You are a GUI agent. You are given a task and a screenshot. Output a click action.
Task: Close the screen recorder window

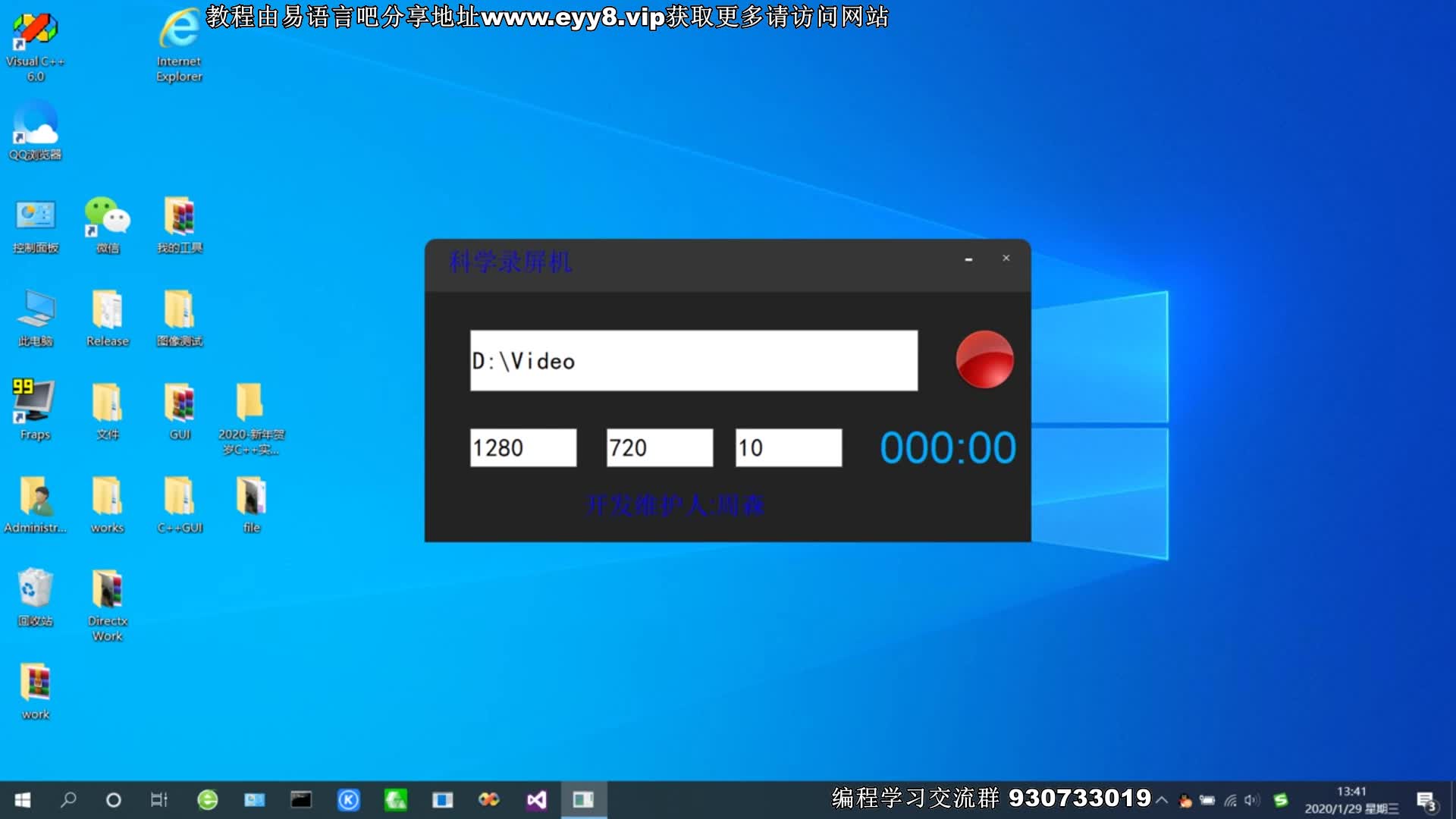1006,259
